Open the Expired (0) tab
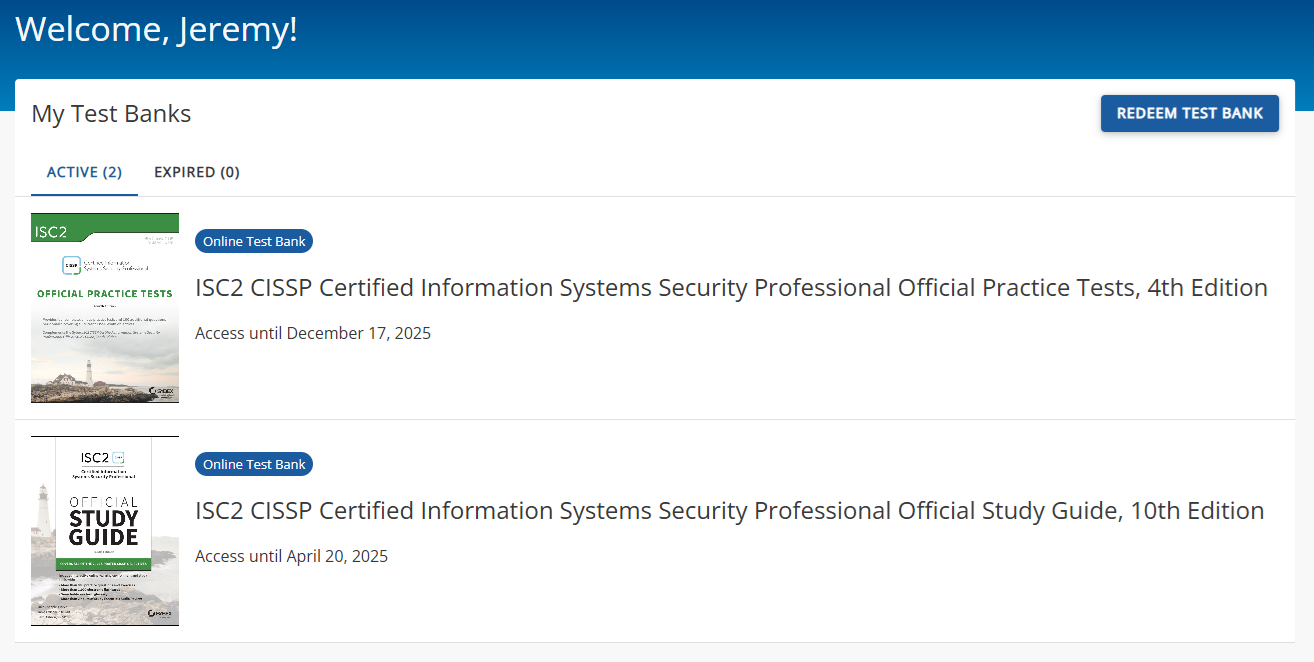 197,172
